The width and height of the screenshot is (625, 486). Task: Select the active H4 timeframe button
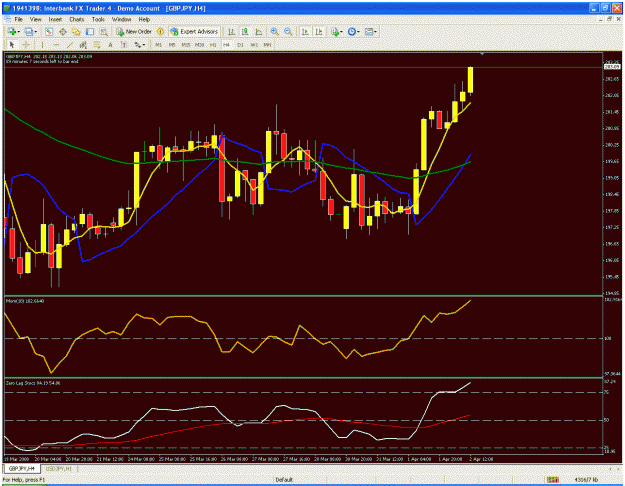226,45
